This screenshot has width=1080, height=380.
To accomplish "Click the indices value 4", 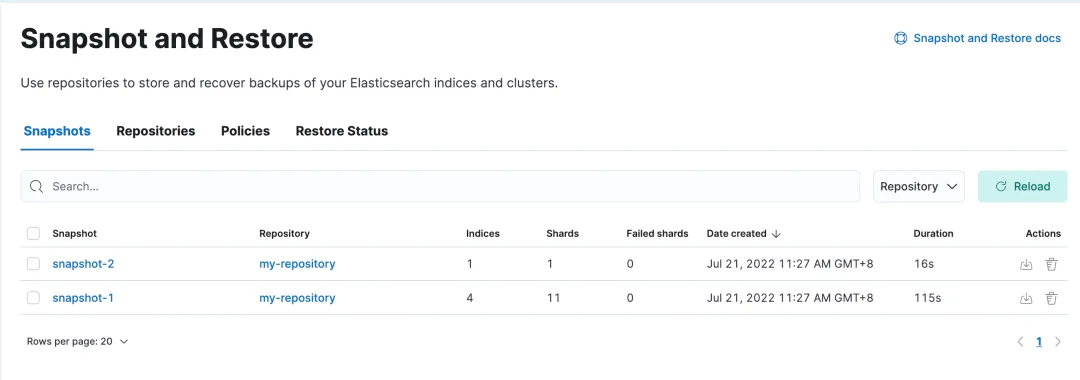I will click(470, 297).
